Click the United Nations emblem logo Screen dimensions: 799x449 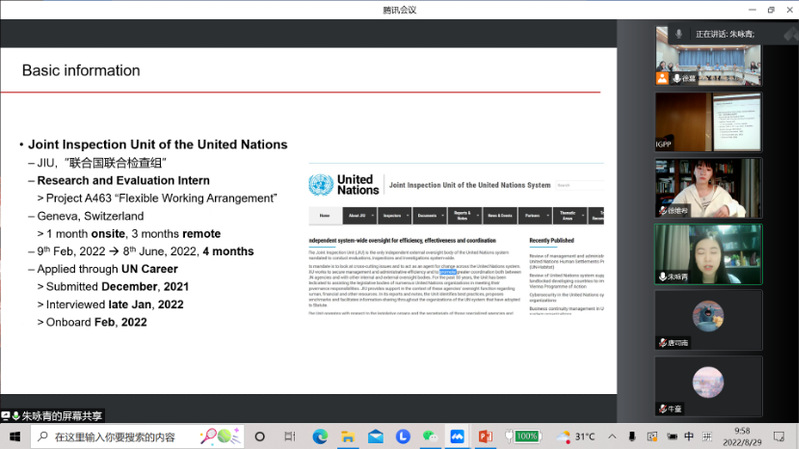click(321, 184)
